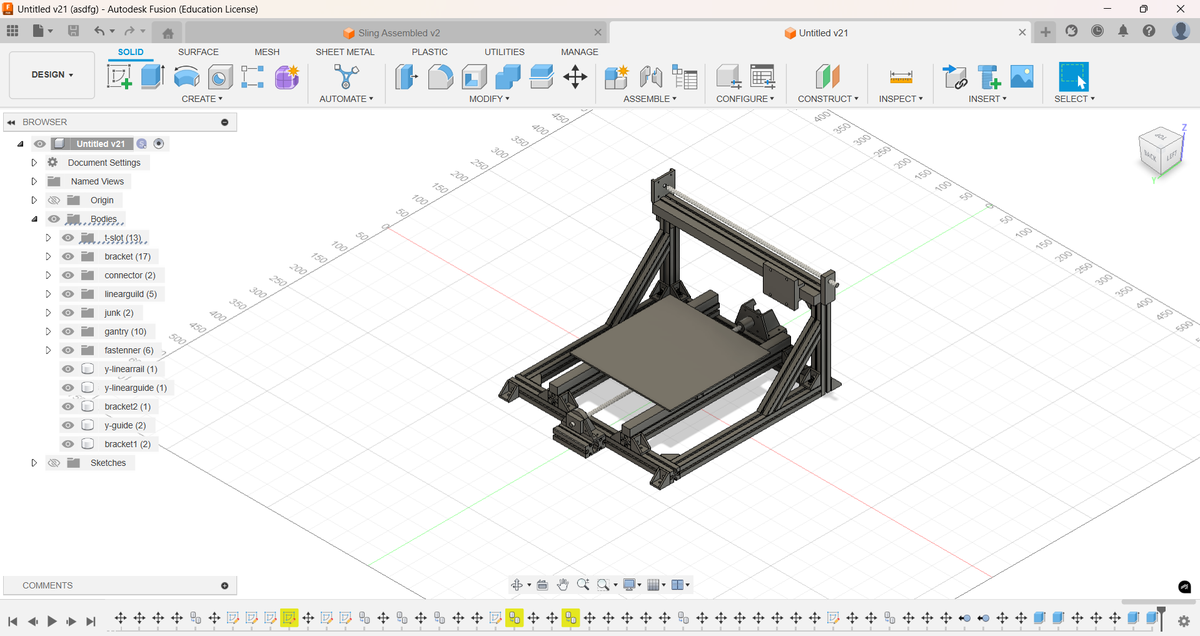Play the timeline
The image size is (1200, 636).
coord(52,621)
